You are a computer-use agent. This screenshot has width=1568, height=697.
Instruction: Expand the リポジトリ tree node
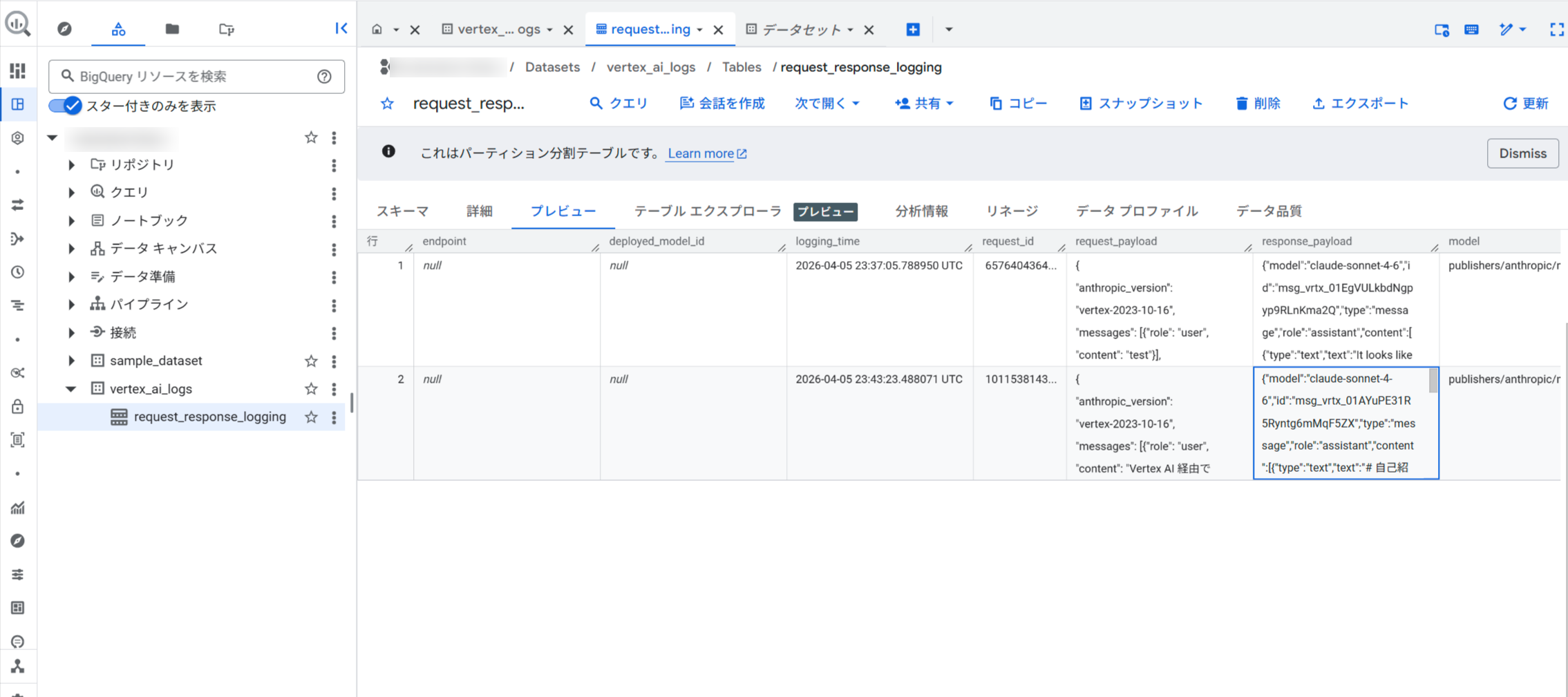[x=71, y=165]
